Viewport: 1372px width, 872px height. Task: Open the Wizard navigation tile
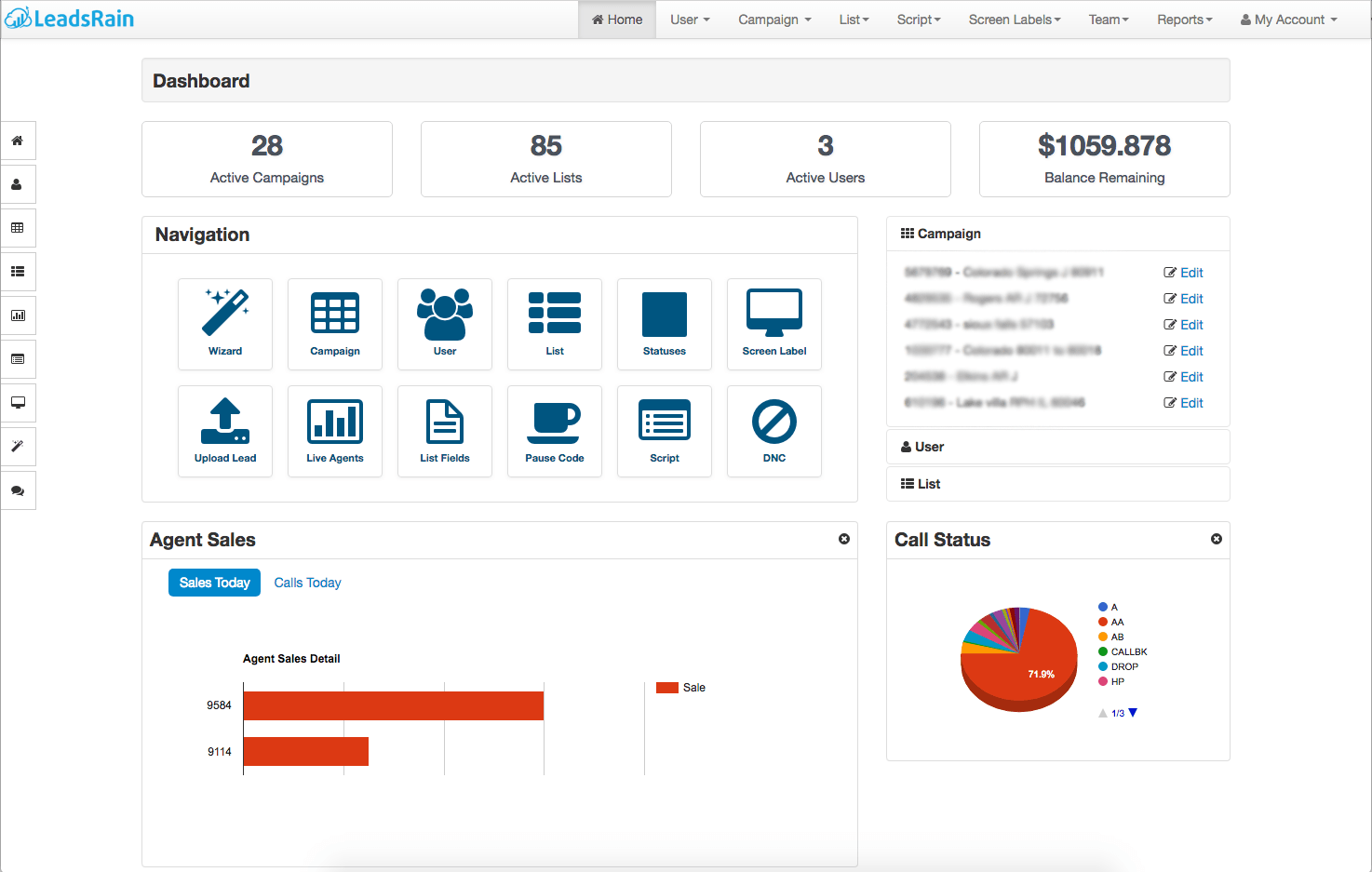point(225,324)
